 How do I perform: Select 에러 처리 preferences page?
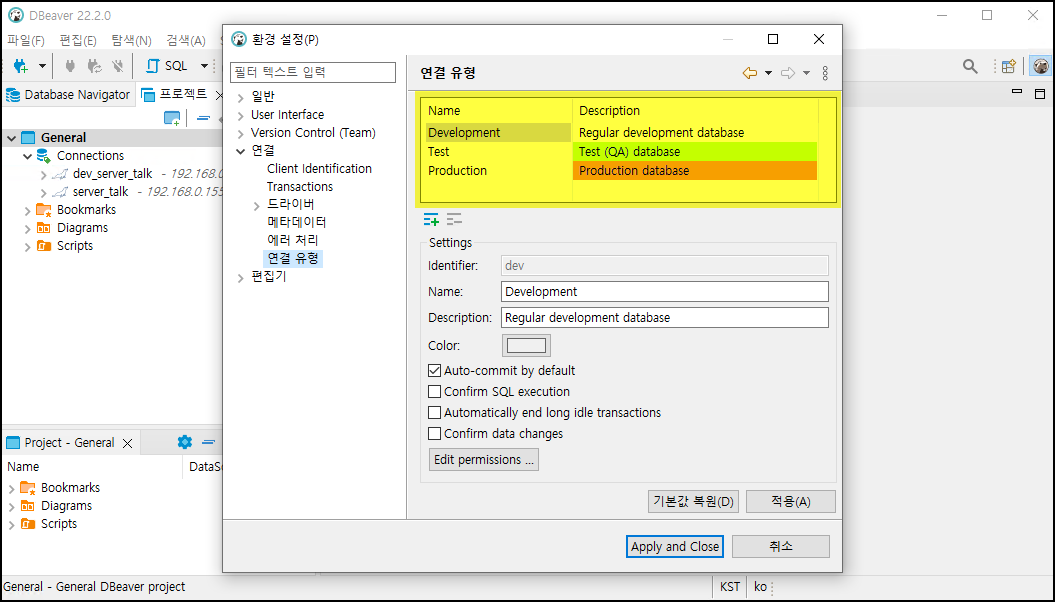[x=293, y=240]
